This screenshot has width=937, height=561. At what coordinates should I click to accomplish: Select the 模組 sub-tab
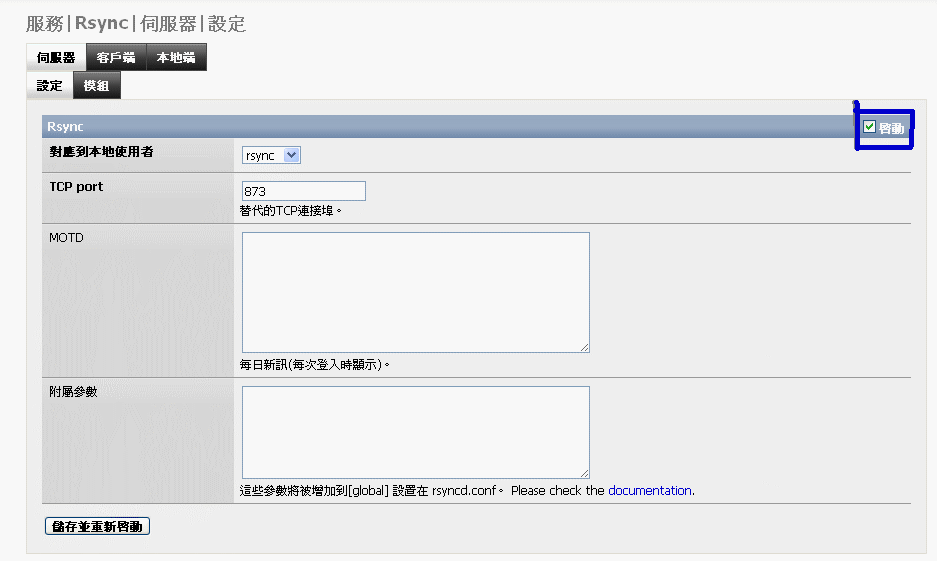[x=97, y=85]
